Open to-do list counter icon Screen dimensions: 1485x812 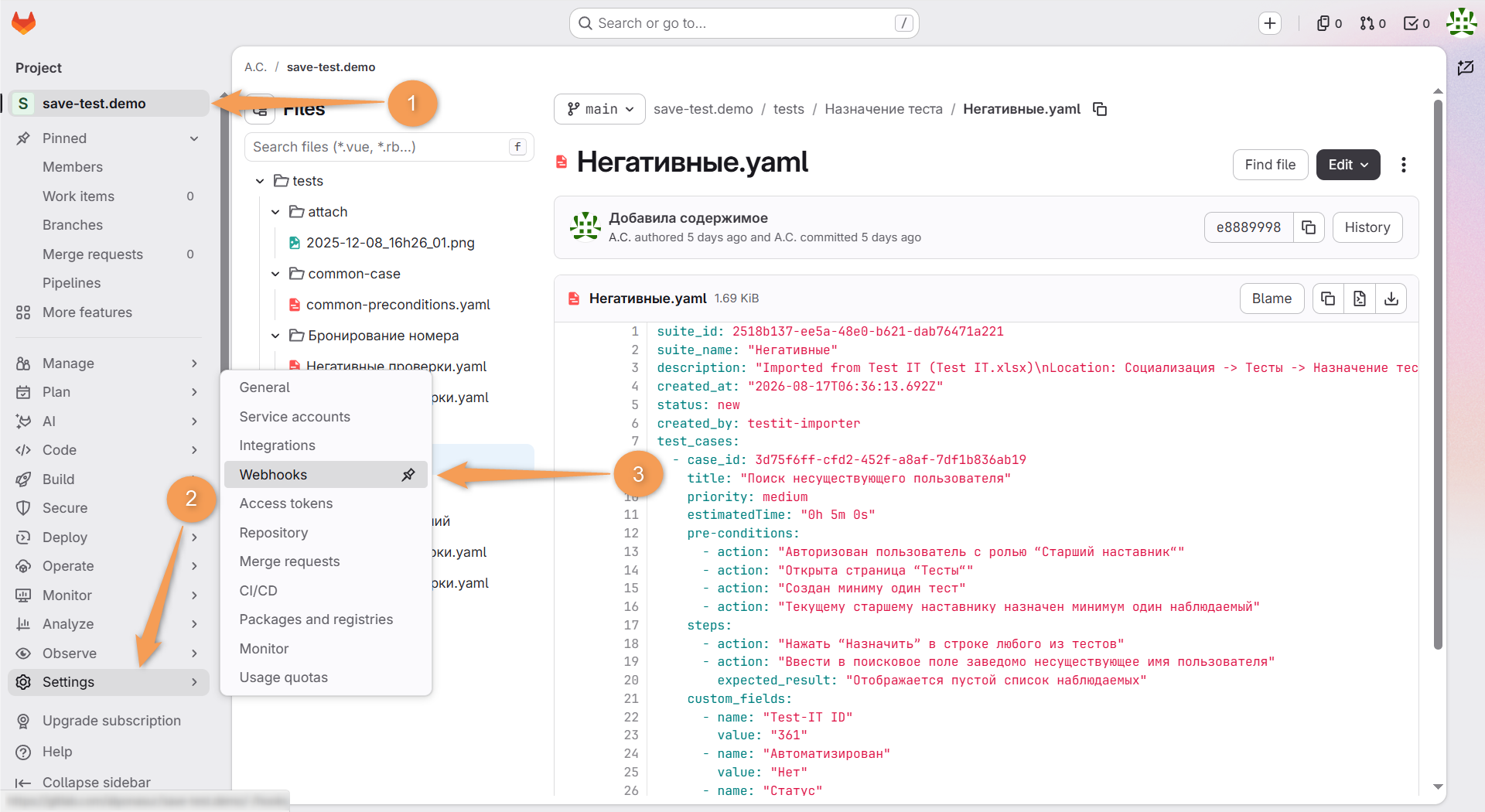pos(1417,23)
